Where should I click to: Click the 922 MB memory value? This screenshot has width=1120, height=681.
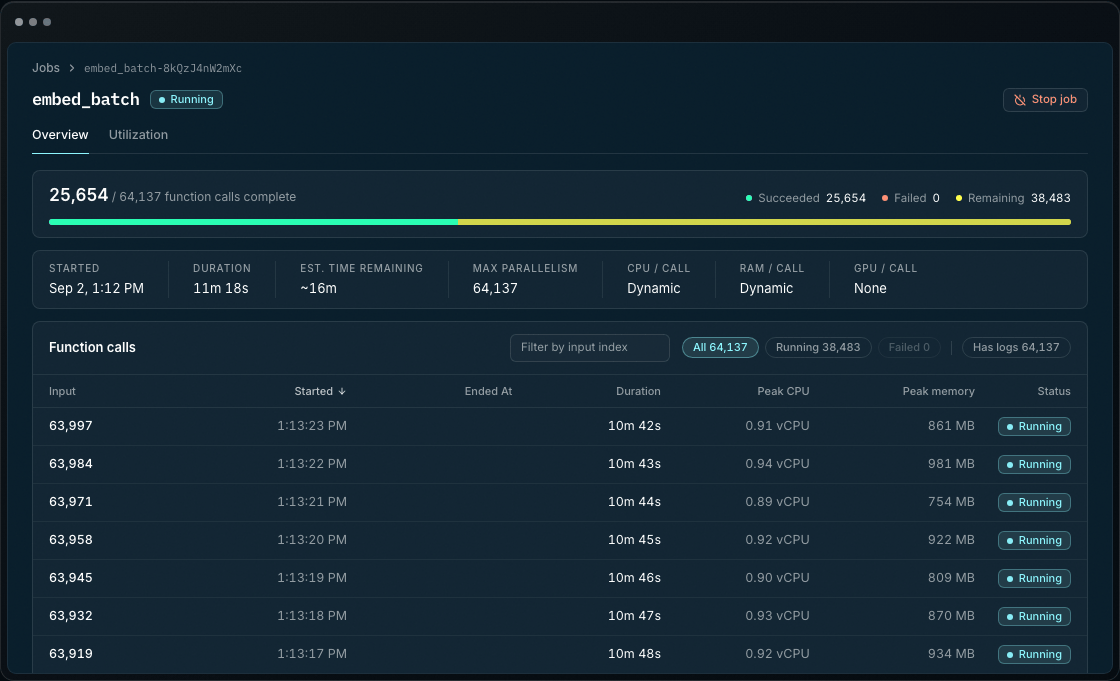coord(951,540)
